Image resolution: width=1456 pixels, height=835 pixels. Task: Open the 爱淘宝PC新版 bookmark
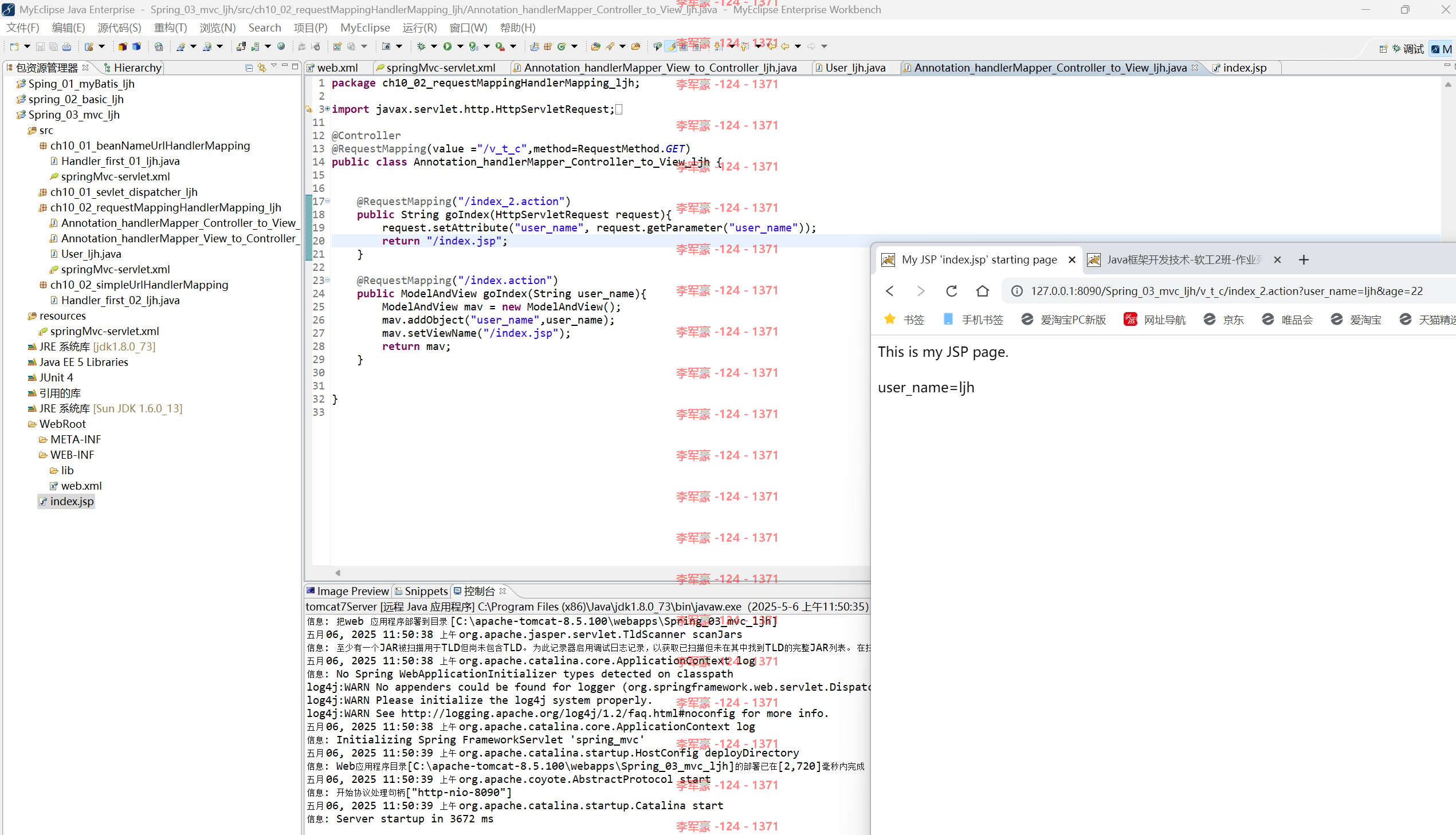1063,320
